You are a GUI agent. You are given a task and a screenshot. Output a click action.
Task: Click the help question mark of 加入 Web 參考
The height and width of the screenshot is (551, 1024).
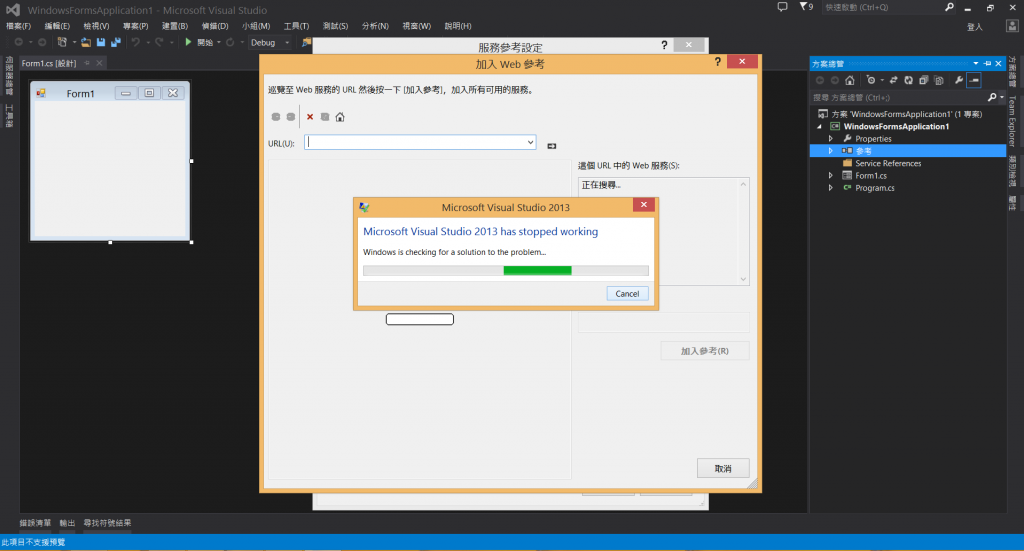[x=718, y=61]
